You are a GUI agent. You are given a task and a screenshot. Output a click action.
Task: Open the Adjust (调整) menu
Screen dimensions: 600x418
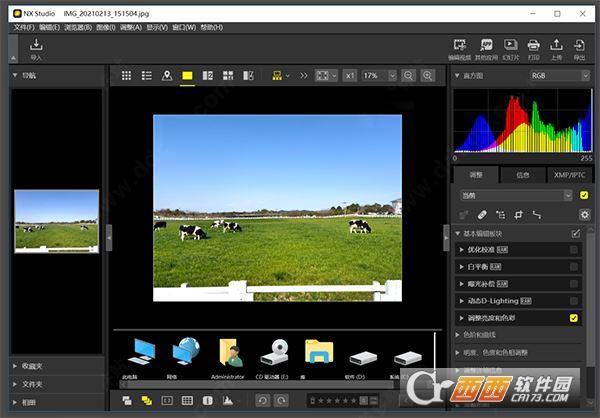pyautogui.click(x=131, y=27)
